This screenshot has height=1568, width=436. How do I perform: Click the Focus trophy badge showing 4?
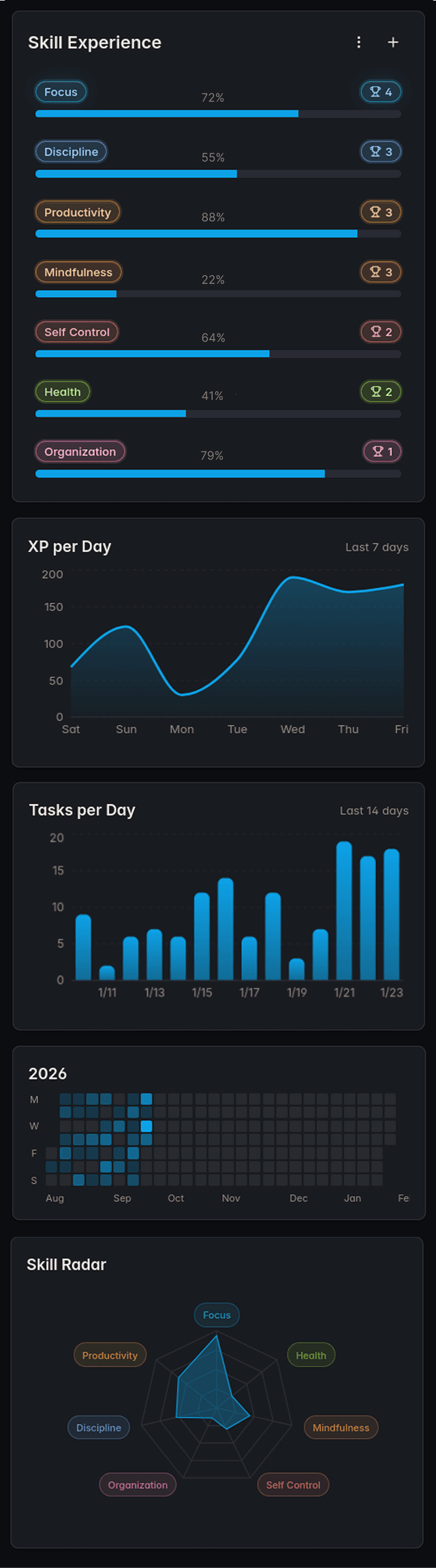[x=380, y=91]
